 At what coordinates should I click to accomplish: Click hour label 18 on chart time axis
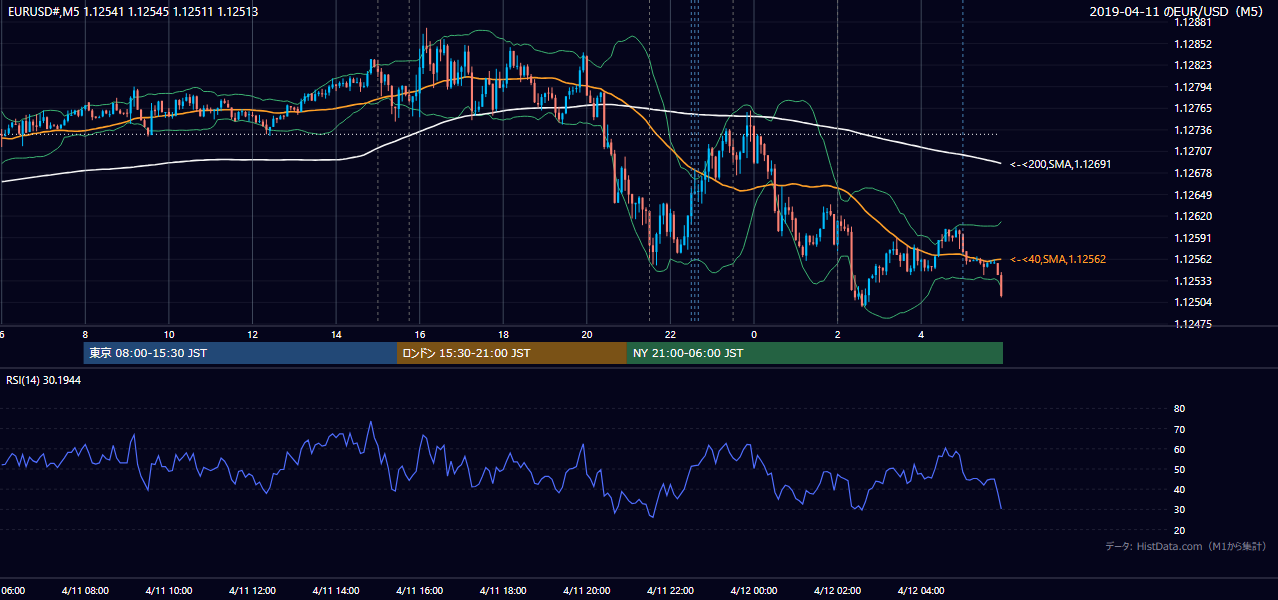[x=503, y=334]
